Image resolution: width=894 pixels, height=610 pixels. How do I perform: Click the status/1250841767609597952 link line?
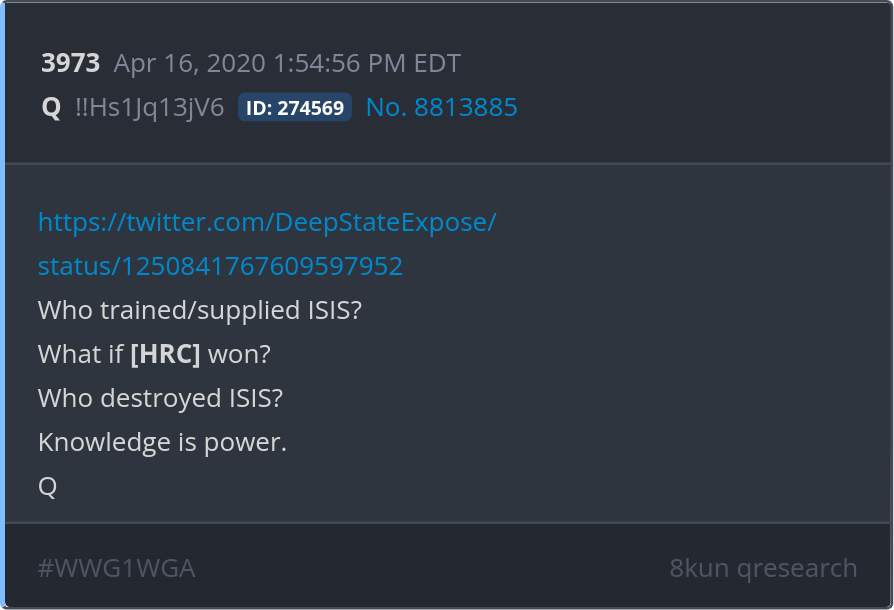(x=220, y=266)
